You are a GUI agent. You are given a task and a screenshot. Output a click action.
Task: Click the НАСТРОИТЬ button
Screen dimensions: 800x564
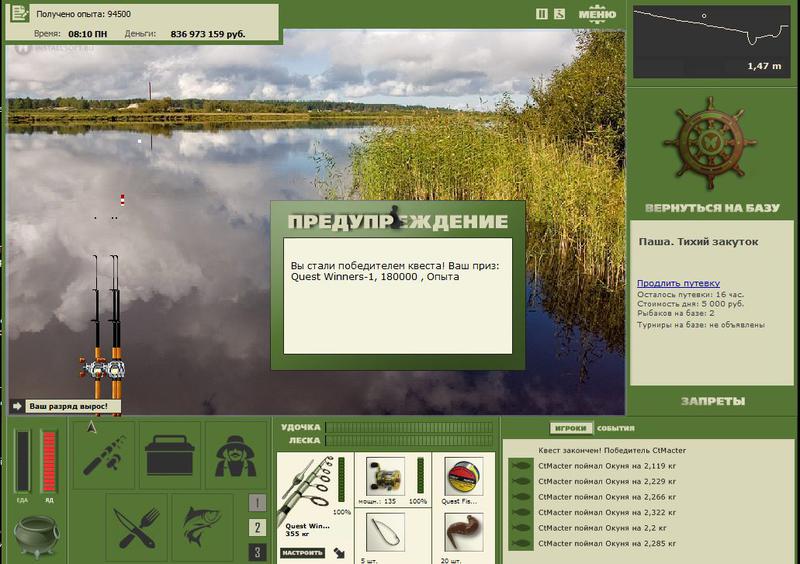tap(303, 553)
